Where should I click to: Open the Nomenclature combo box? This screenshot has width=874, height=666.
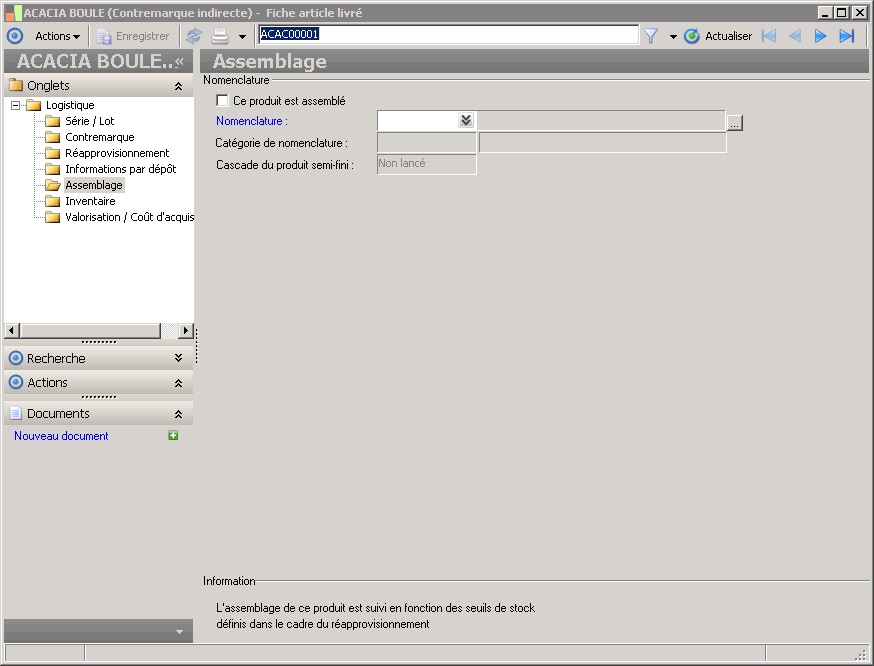[x=466, y=120]
